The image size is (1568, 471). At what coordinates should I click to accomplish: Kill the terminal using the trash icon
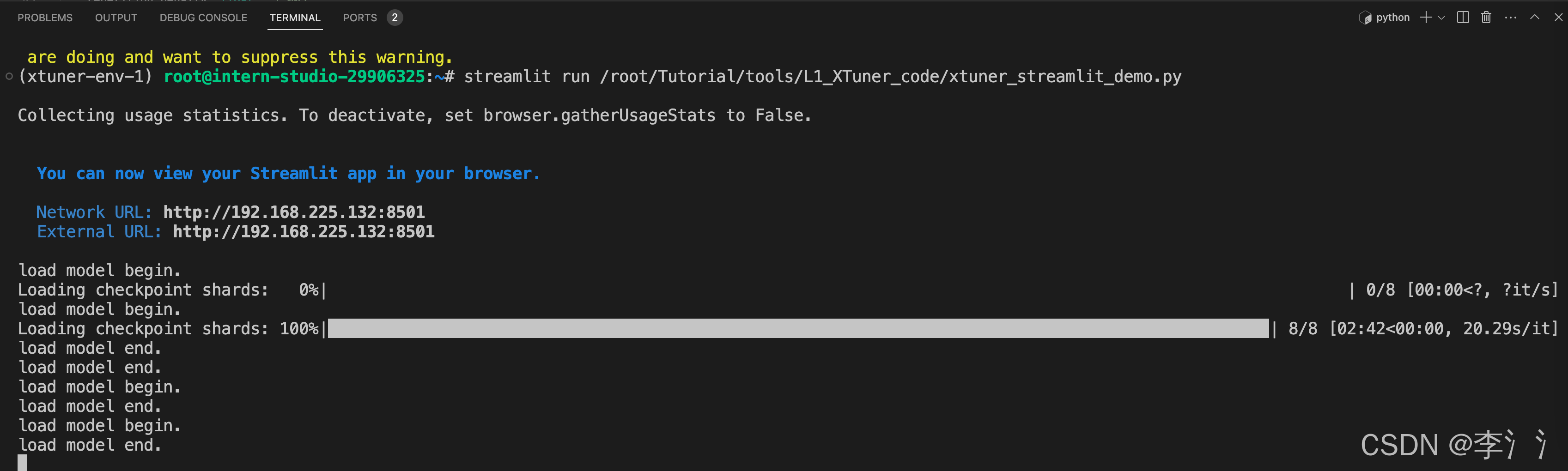(x=1485, y=17)
